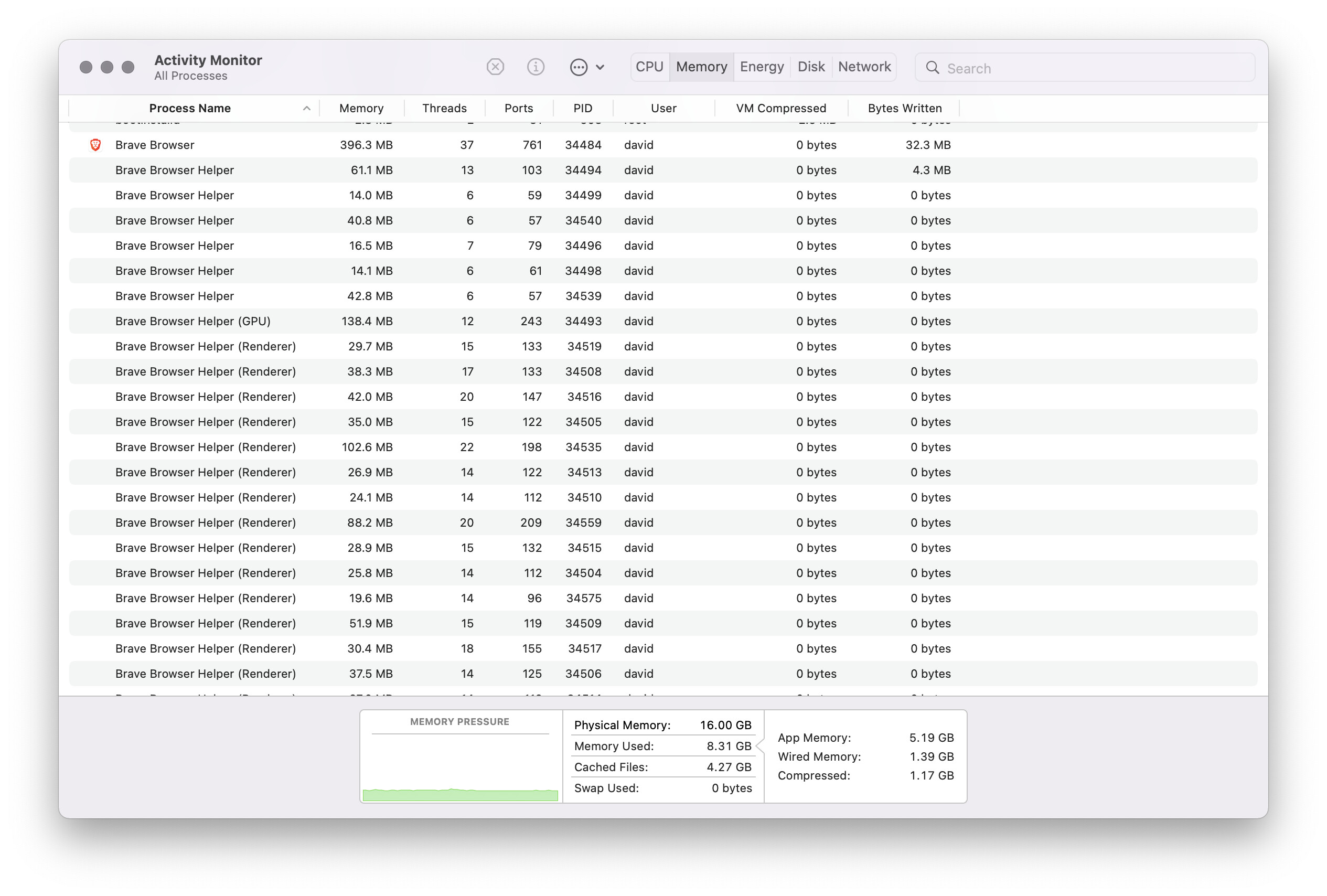This screenshot has width=1327, height=896.
Task: Sort by Ports column header
Action: point(518,109)
